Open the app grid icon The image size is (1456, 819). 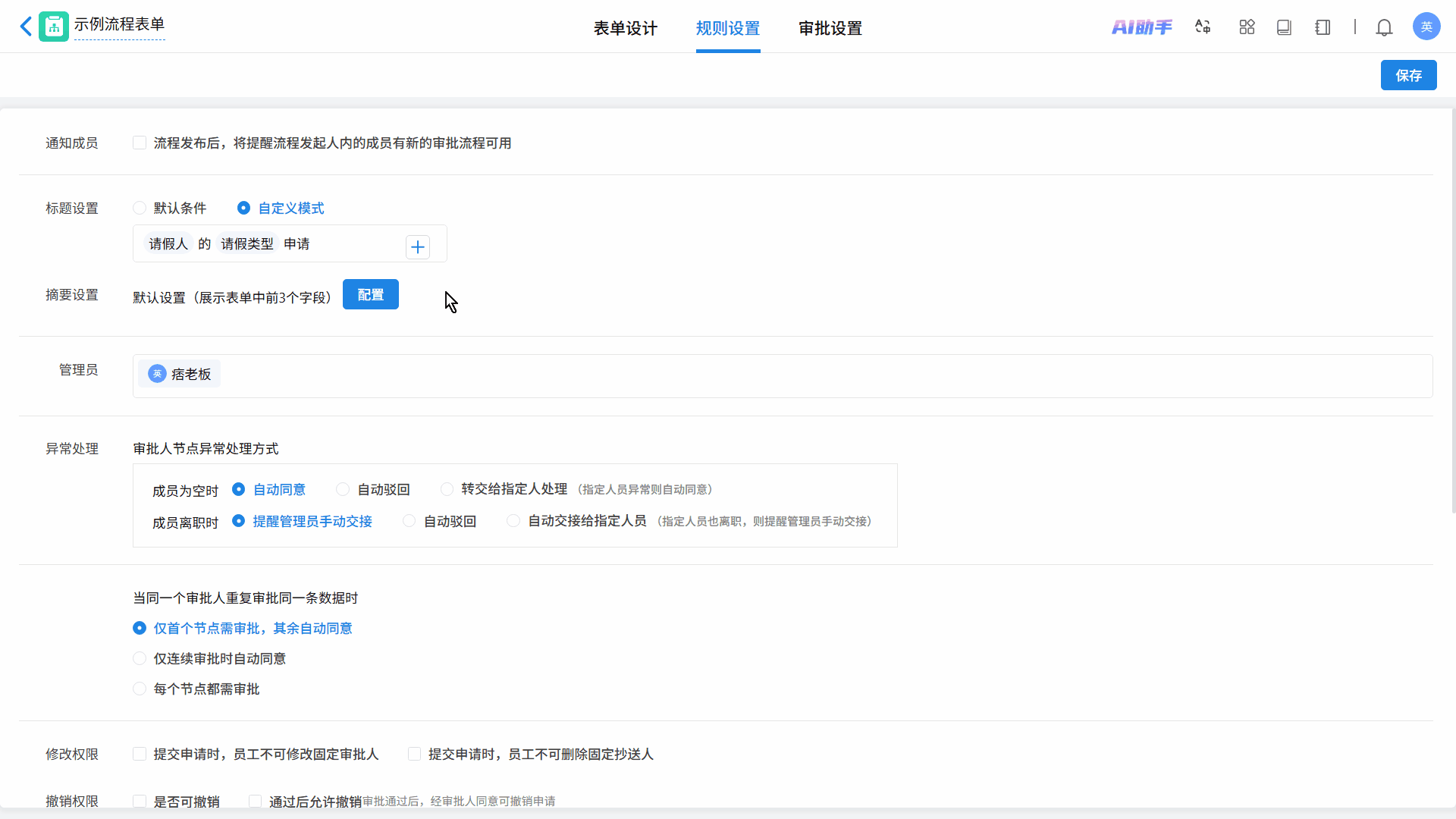pos(1247,27)
